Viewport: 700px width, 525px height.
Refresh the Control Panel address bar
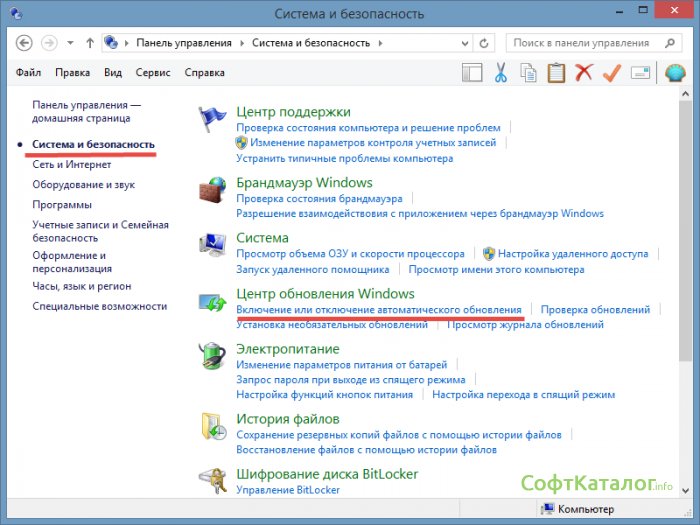click(484, 43)
